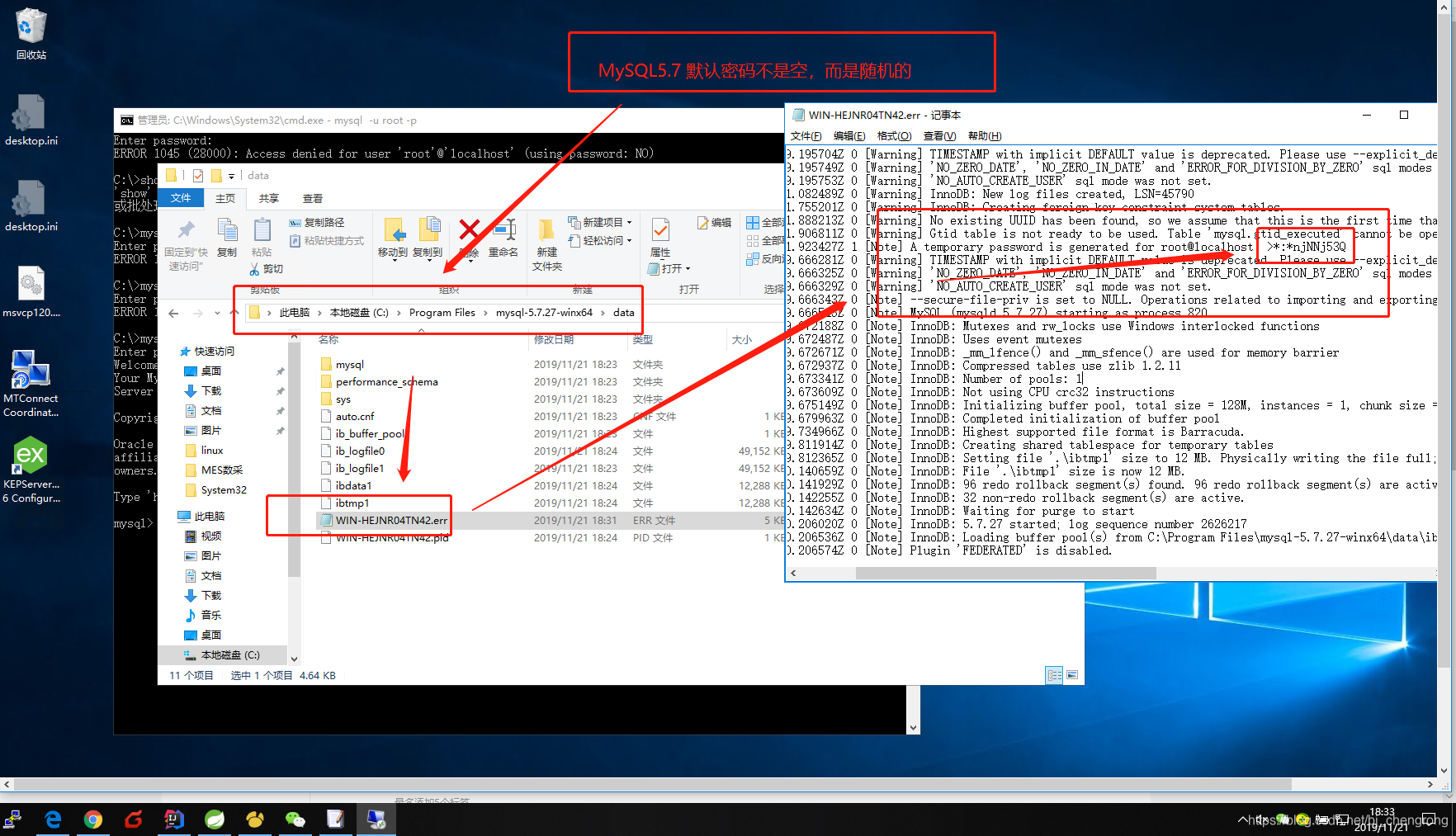
Task: Open the Quick Access Toolbar customize dropdown
Action: click(232, 176)
